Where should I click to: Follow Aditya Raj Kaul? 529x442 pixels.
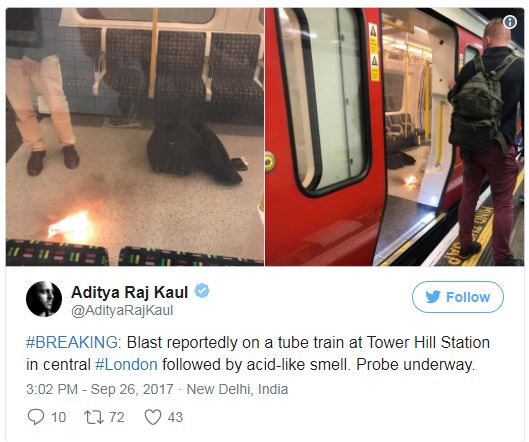point(458,297)
